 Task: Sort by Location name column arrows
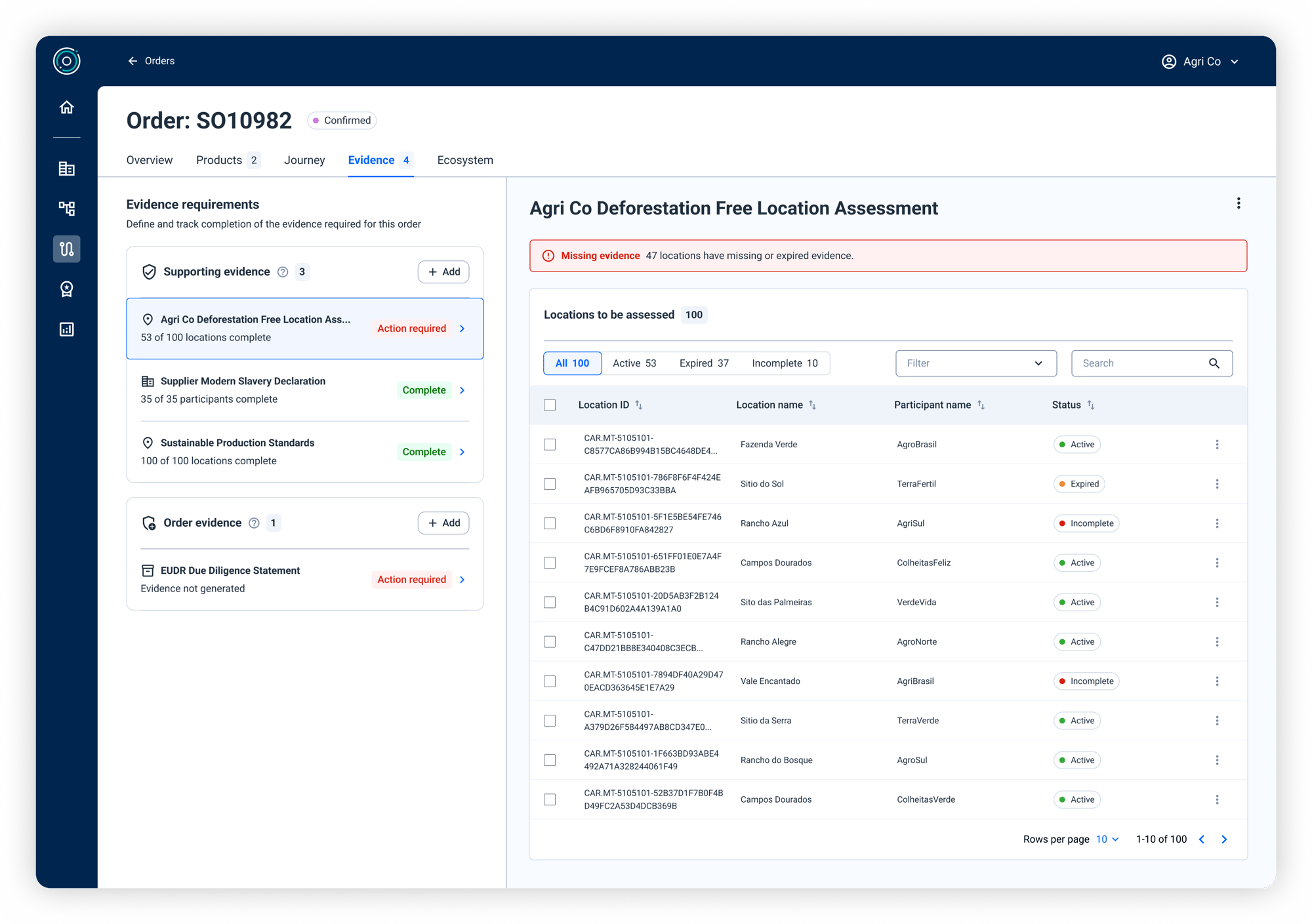coord(812,405)
